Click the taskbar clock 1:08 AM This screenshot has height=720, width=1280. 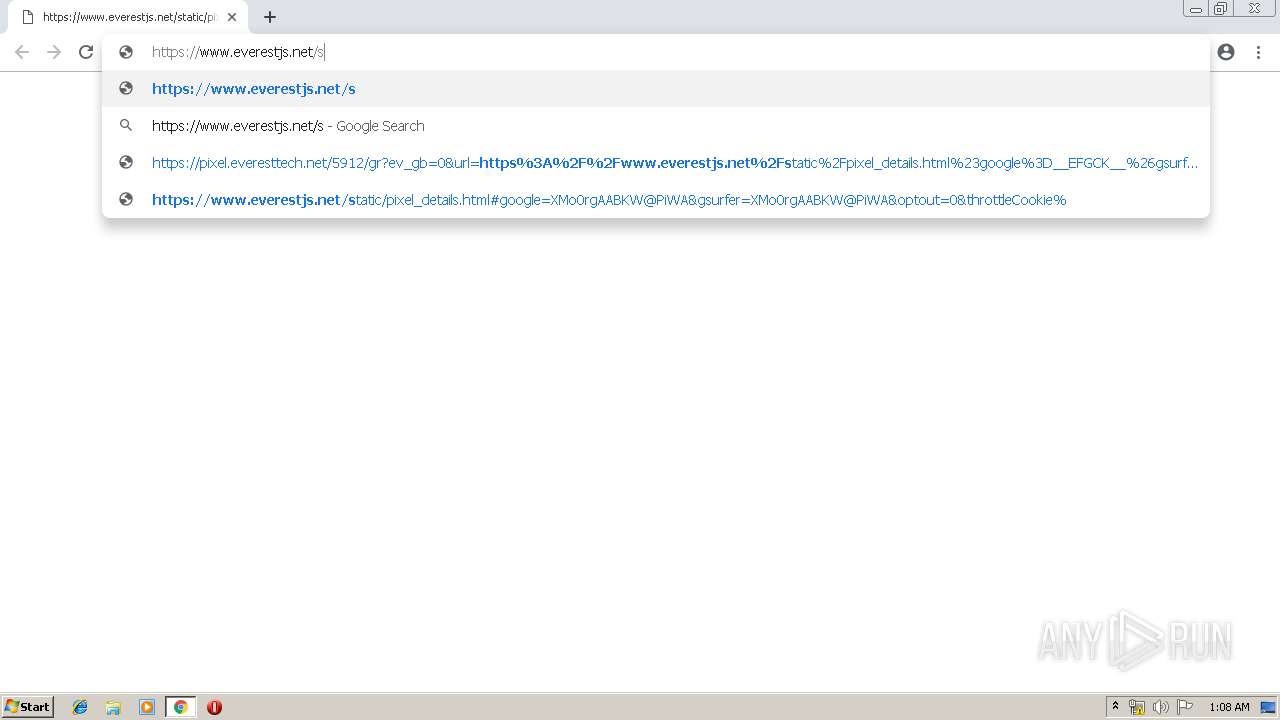(x=1229, y=707)
